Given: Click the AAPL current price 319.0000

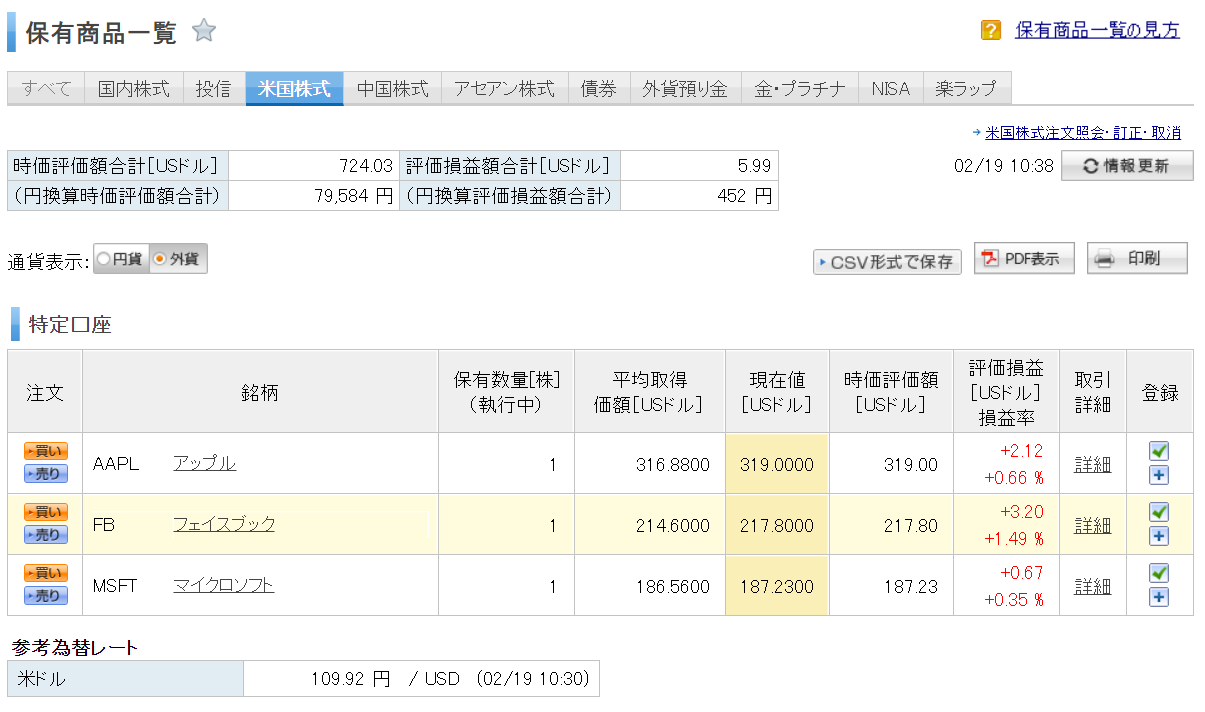Looking at the screenshot, I should click(x=777, y=465).
